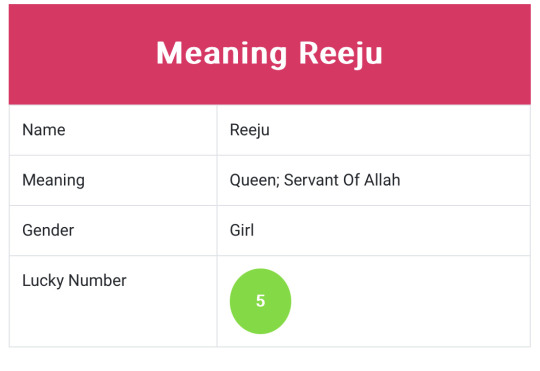Select the "Girl" gender value
This screenshot has width=540, height=371.
click(242, 230)
